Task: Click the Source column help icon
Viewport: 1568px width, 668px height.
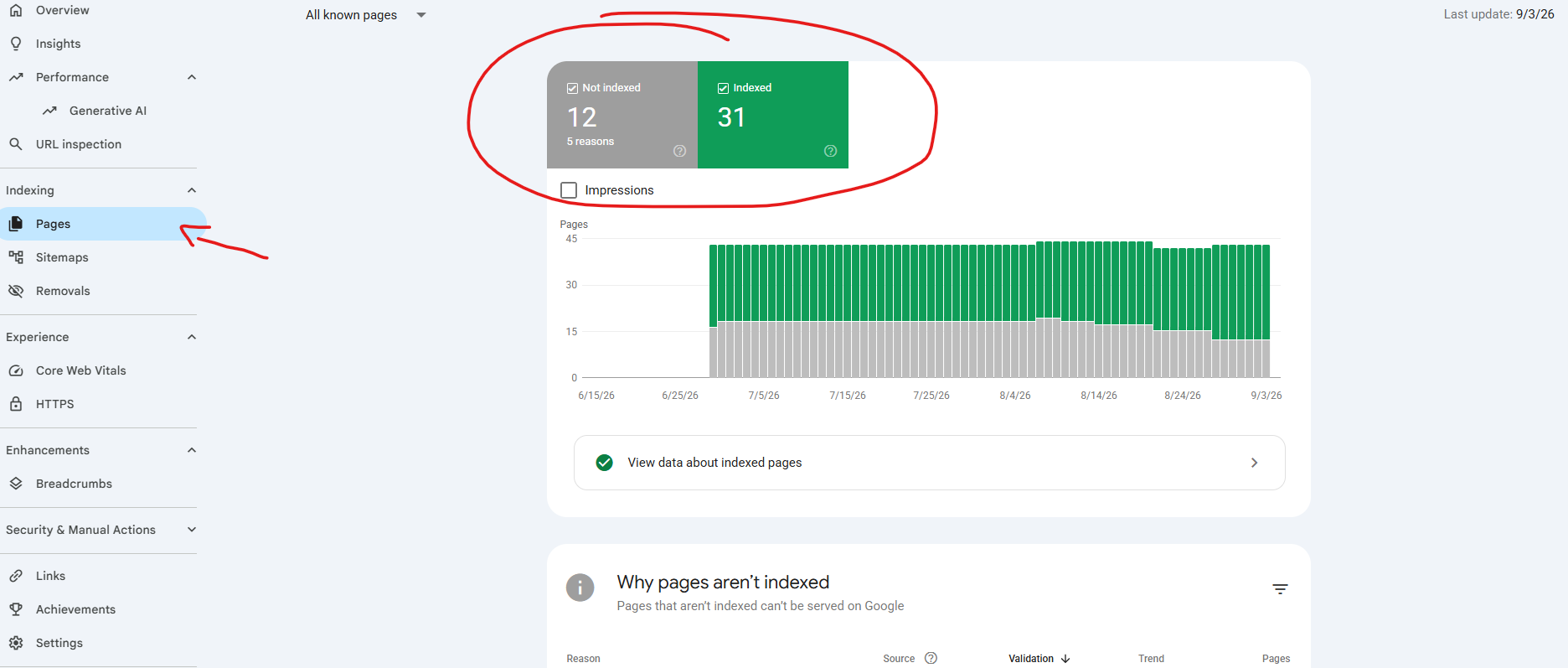Action: (931, 658)
